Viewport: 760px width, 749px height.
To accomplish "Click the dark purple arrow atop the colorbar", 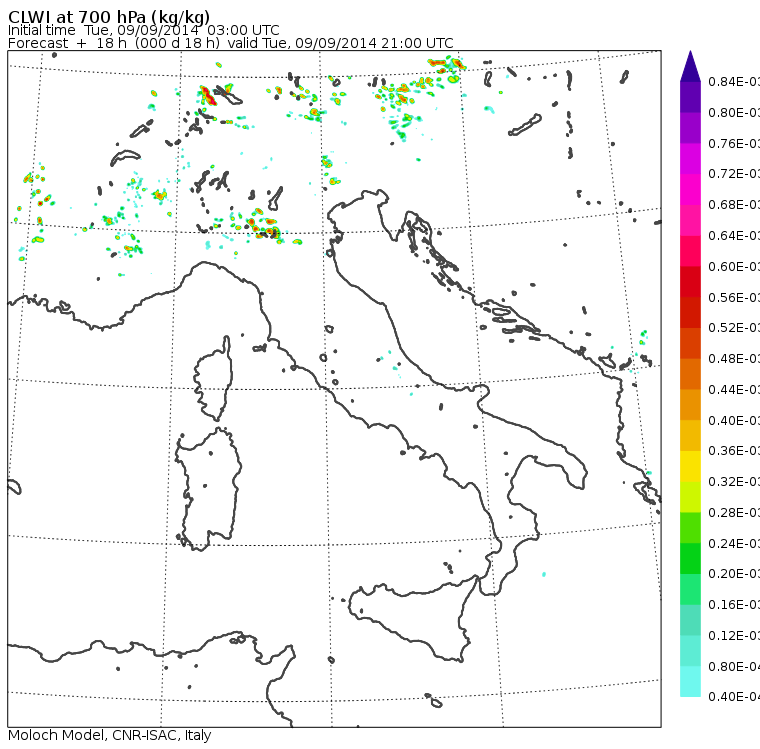I will 690,66.
